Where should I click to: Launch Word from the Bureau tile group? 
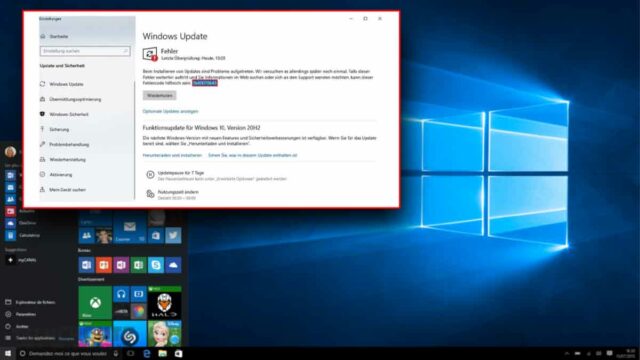pyautogui.click(x=87, y=265)
